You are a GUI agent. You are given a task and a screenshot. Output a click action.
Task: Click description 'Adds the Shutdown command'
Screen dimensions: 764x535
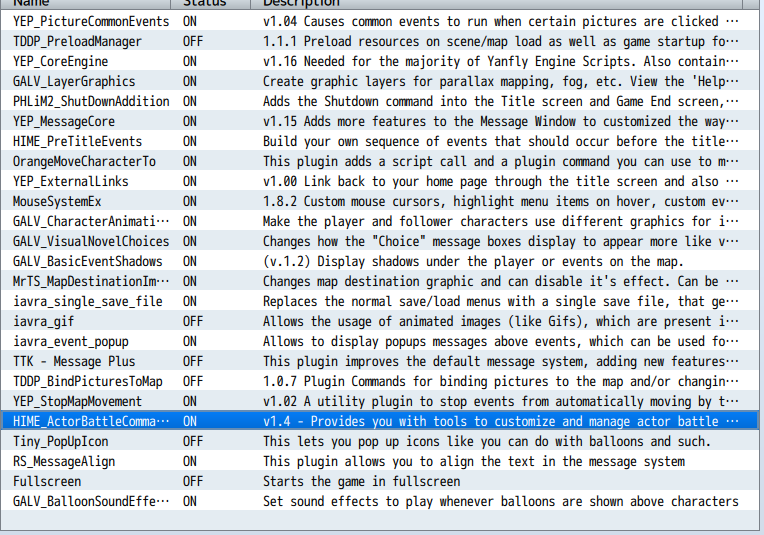coord(501,101)
